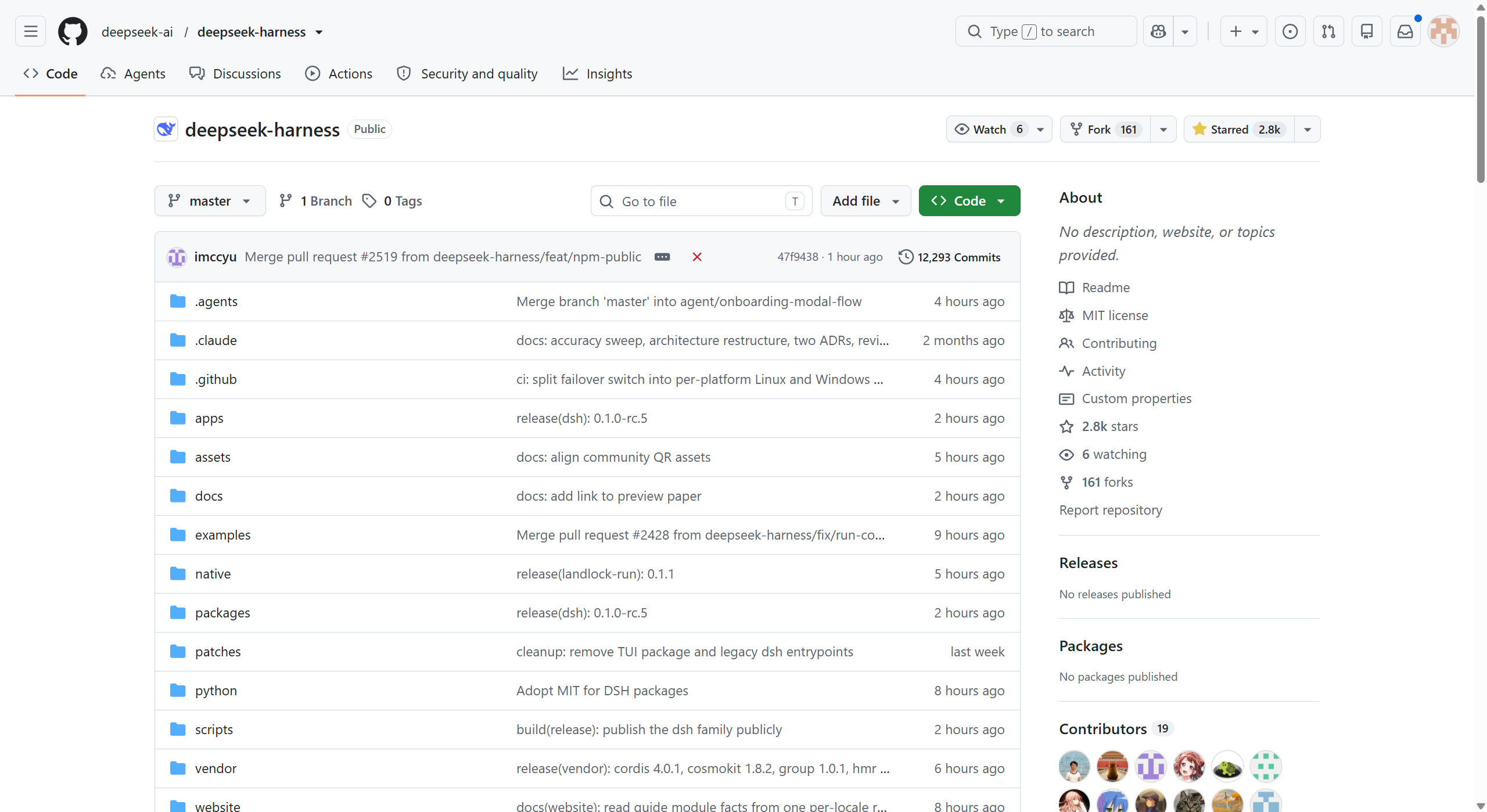Click the page vertical scrollbar thumb
1487x812 pixels.
tap(1481, 99)
